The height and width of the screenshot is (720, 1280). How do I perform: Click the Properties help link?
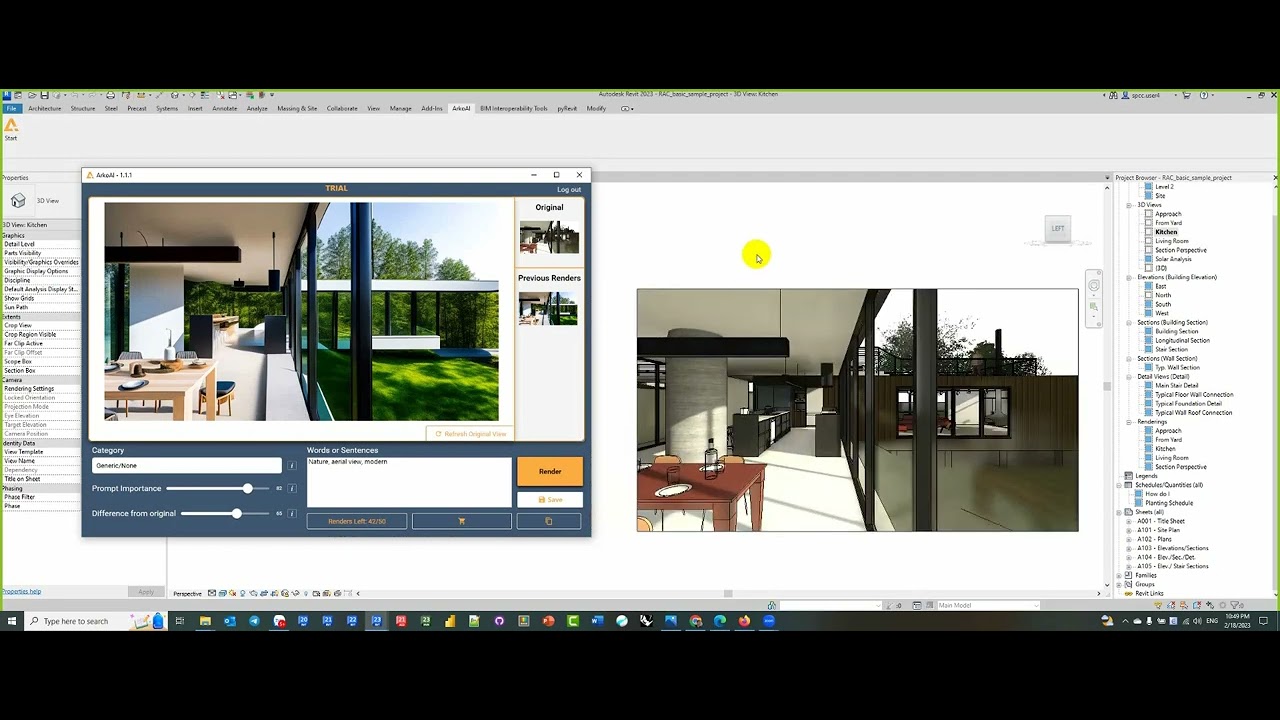click(21, 591)
